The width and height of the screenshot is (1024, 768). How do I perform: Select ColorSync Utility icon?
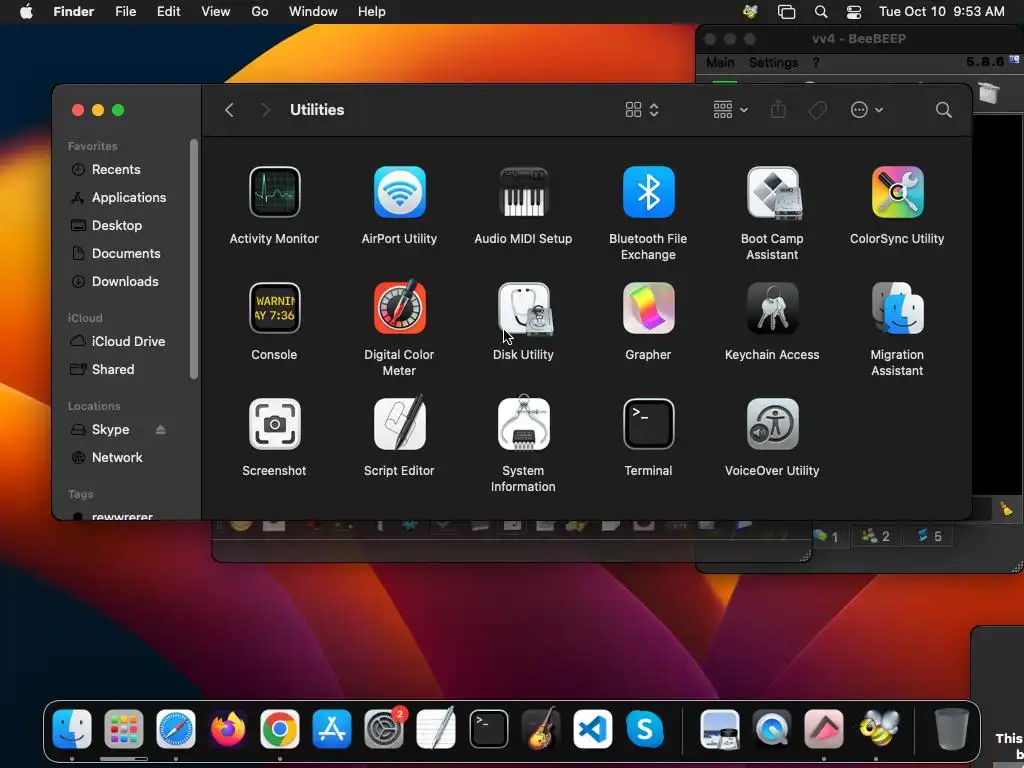[x=897, y=192]
